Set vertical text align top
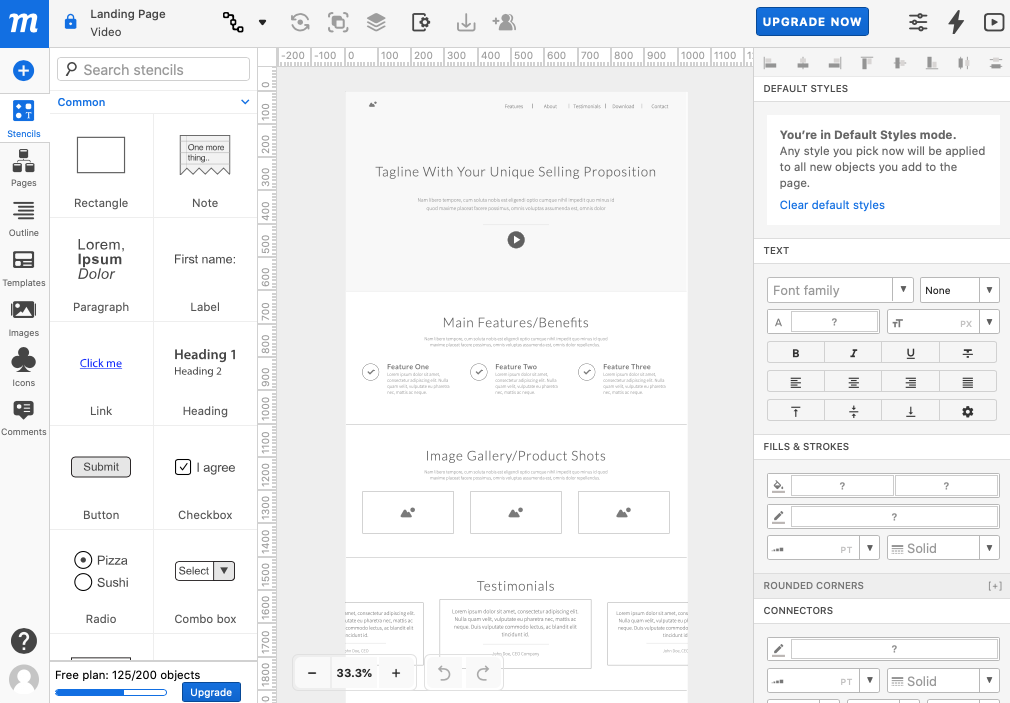This screenshot has width=1010, height=703. point(796,411)
